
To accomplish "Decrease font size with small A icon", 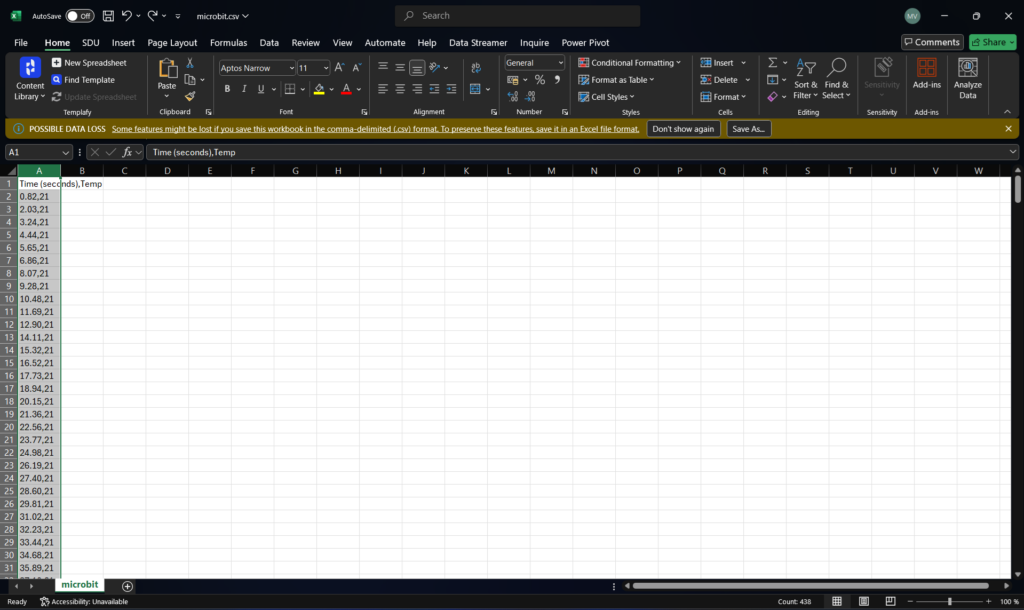I will pyautogui.click(x=357, y=67).
